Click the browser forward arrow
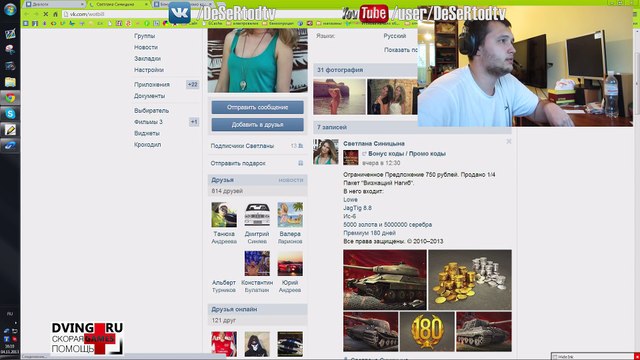Screen dimensions: 640x360 (x=36, y=14)
